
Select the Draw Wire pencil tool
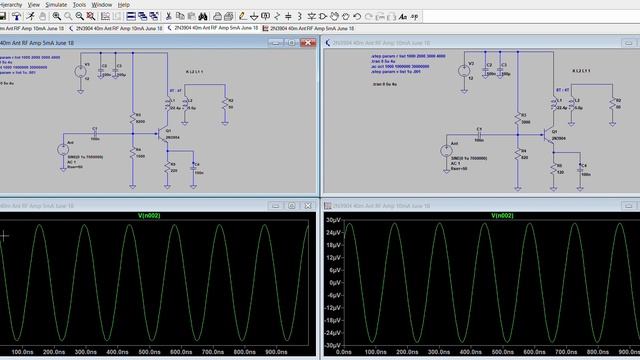click(x=242, y=16)
